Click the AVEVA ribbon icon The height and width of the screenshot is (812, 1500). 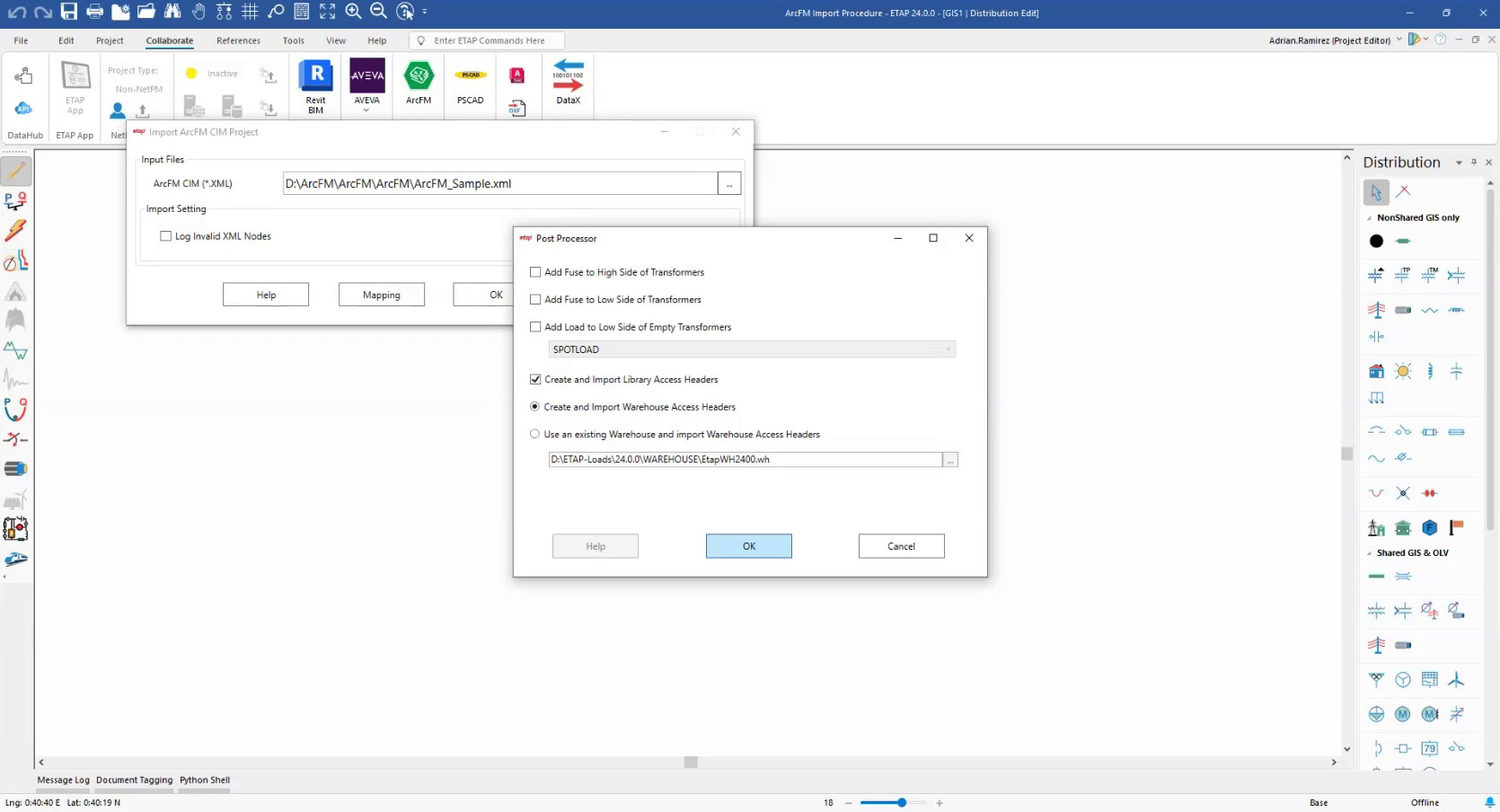click(x=366, y=77)
